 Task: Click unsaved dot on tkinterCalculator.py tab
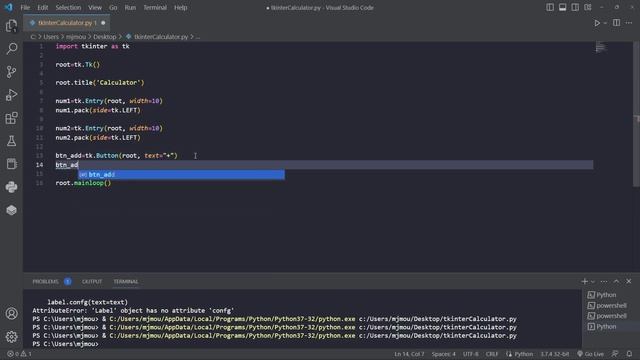[103, 23]
